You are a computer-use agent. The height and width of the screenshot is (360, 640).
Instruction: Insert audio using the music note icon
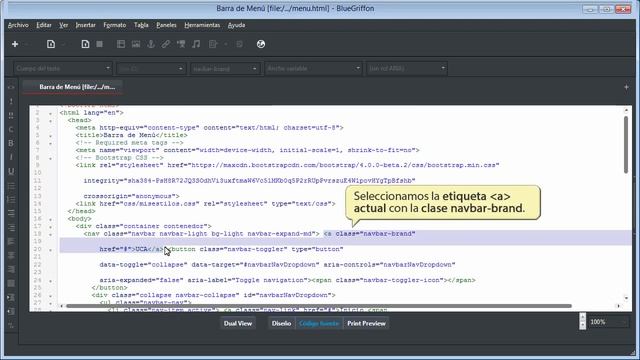(196, 44)
